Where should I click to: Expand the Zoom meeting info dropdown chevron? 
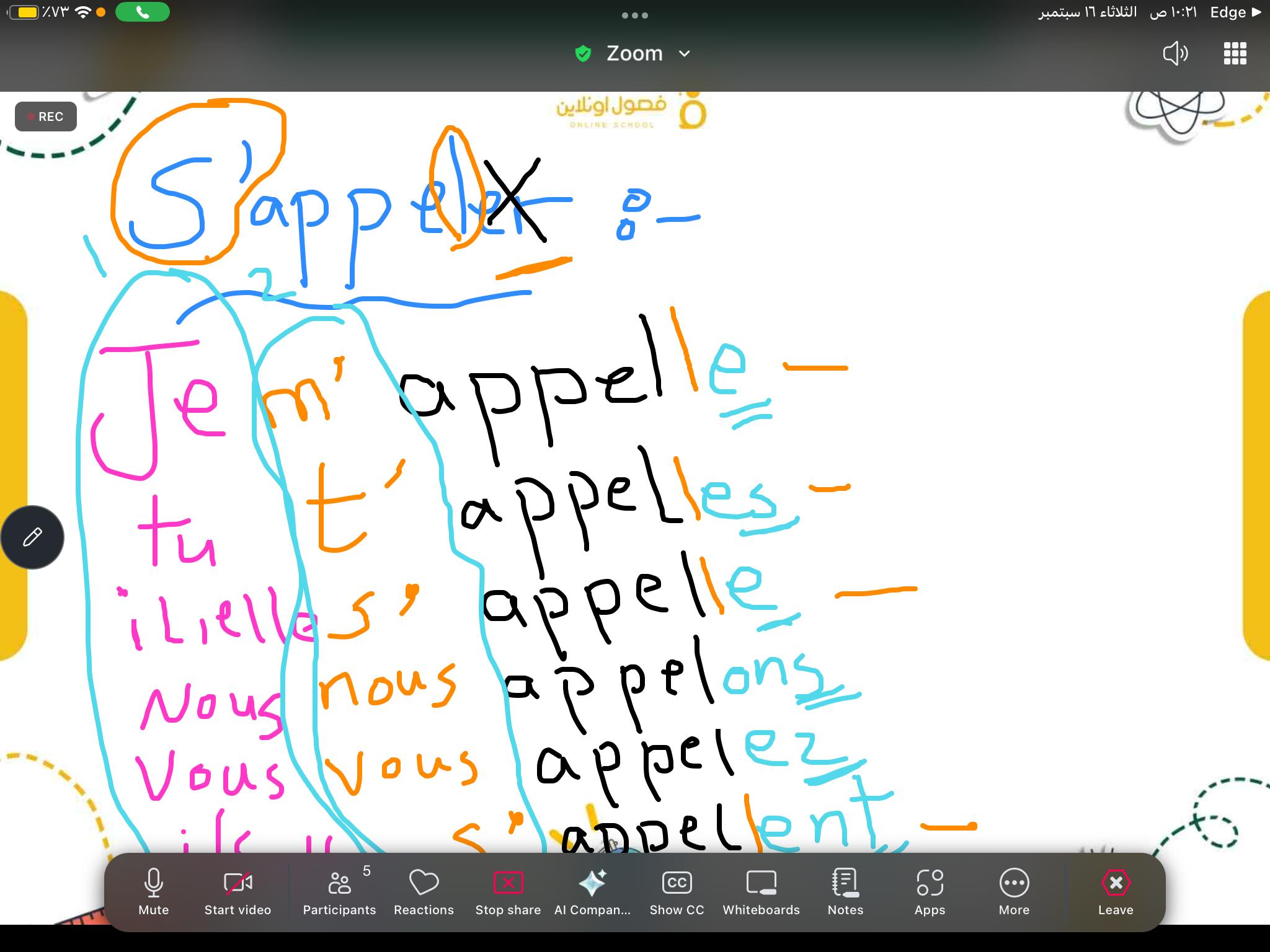(x=685, y=54)
